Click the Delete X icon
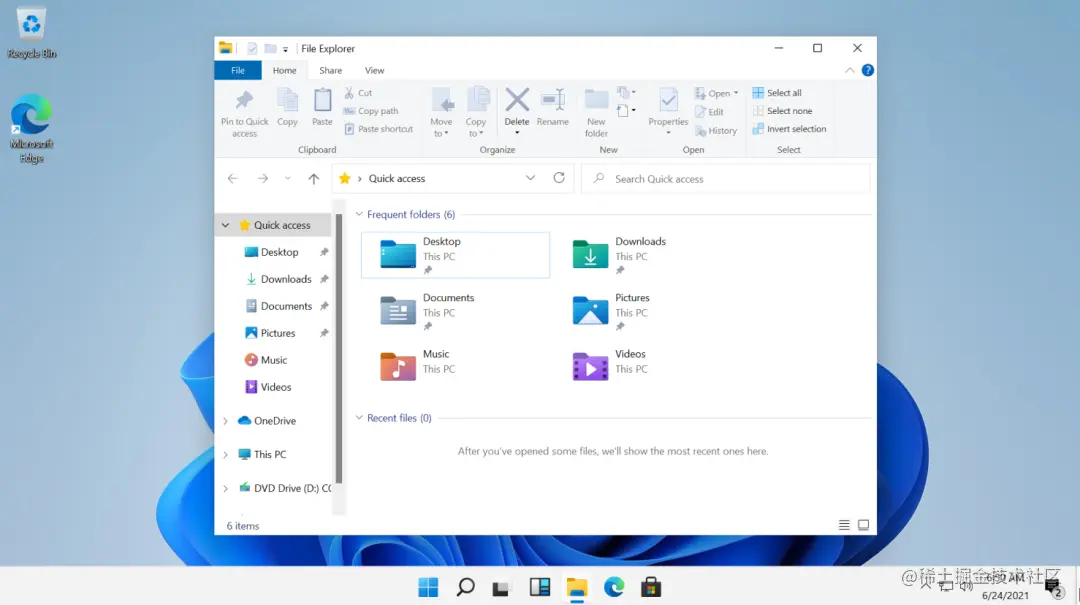 (x=517, y=99)
